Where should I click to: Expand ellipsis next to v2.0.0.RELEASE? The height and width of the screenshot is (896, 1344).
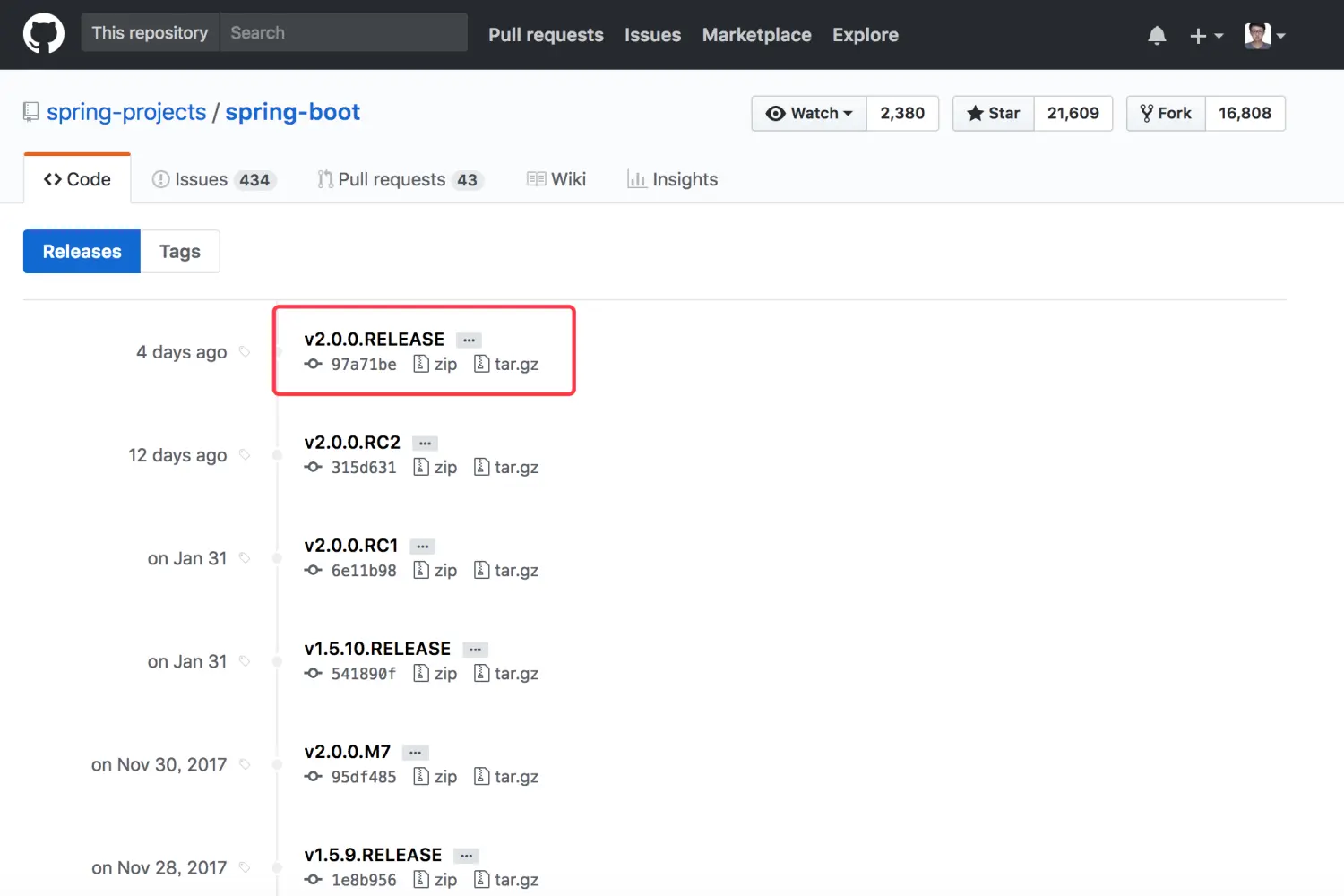pyautogui.click(x=469, y=340)
